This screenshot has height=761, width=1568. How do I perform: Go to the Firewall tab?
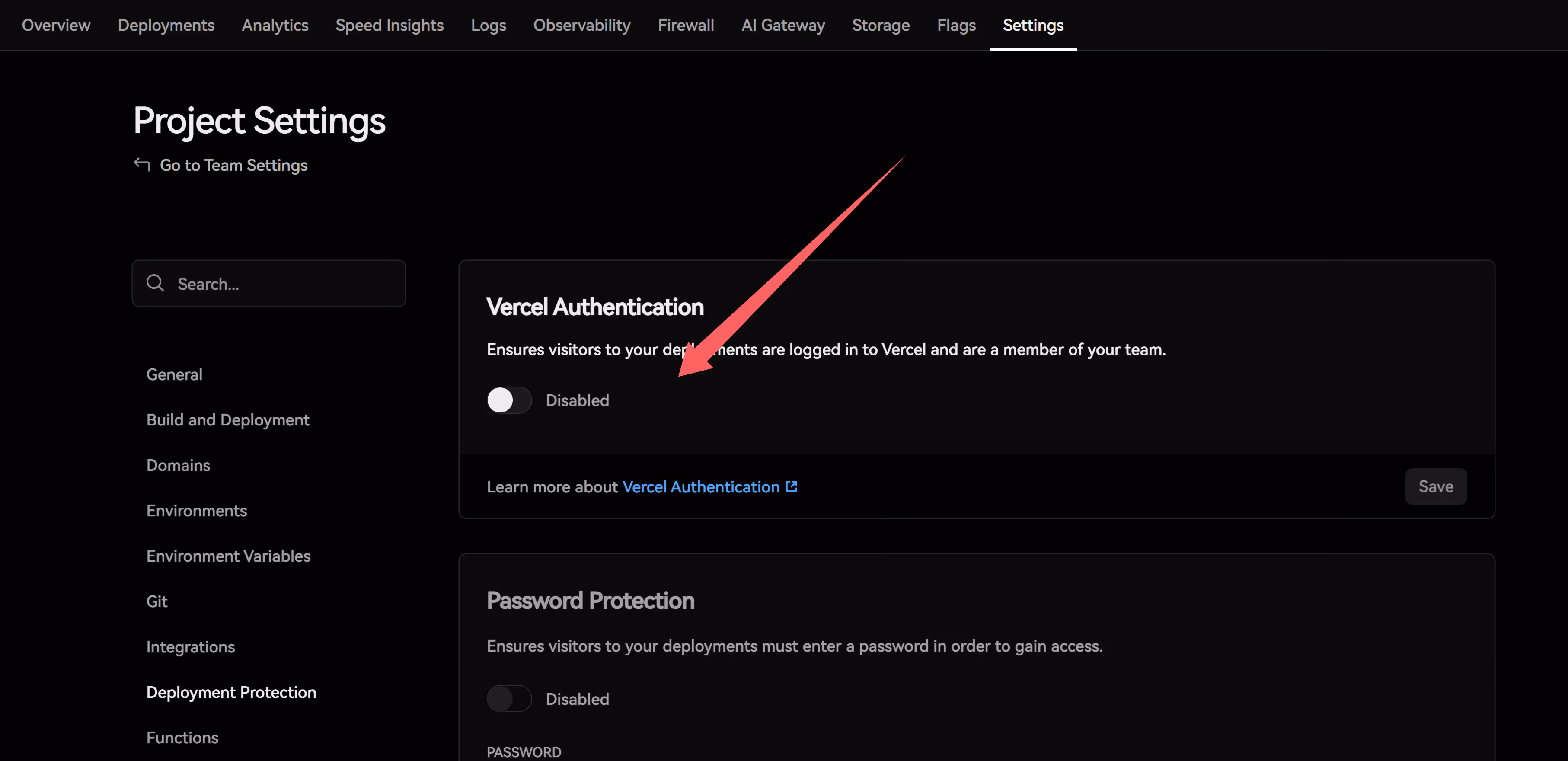(685, 25)
